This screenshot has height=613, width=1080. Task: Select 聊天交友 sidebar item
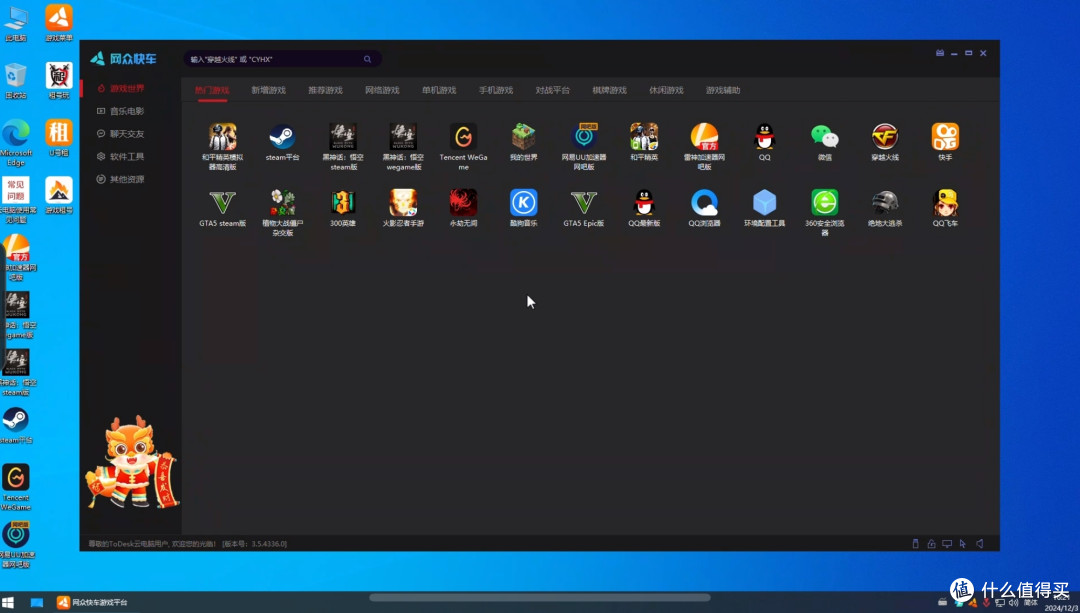tap(127, 134)
